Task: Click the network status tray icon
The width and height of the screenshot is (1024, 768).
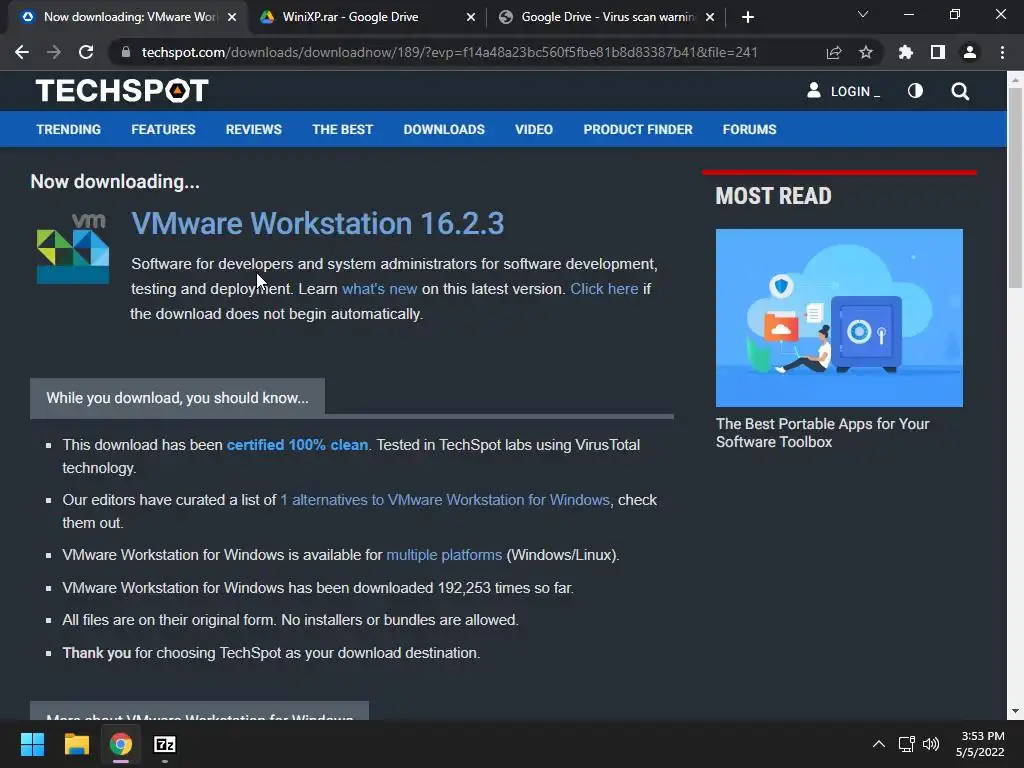Action: (906, 744)
